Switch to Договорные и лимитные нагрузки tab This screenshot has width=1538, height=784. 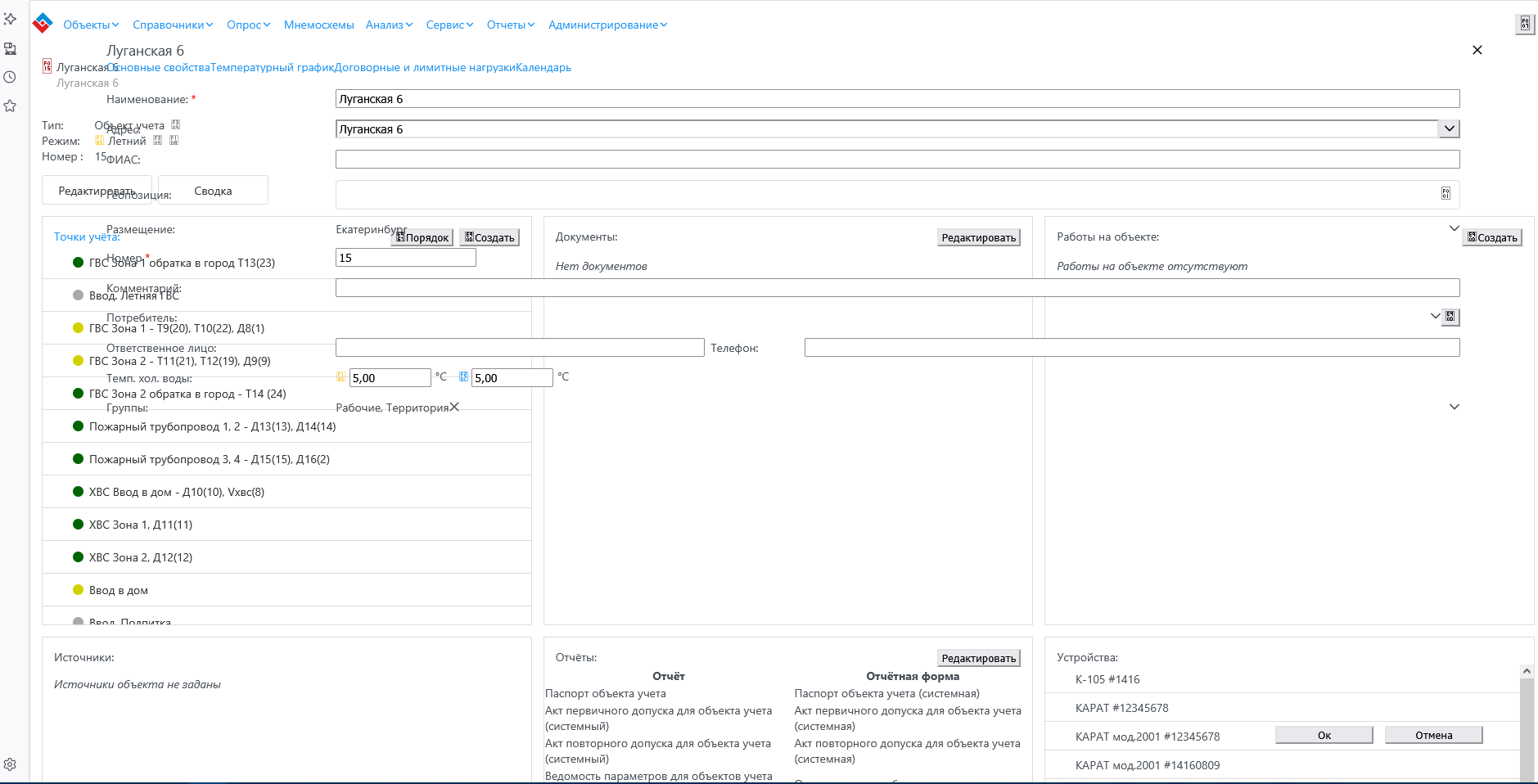[425, 67]
